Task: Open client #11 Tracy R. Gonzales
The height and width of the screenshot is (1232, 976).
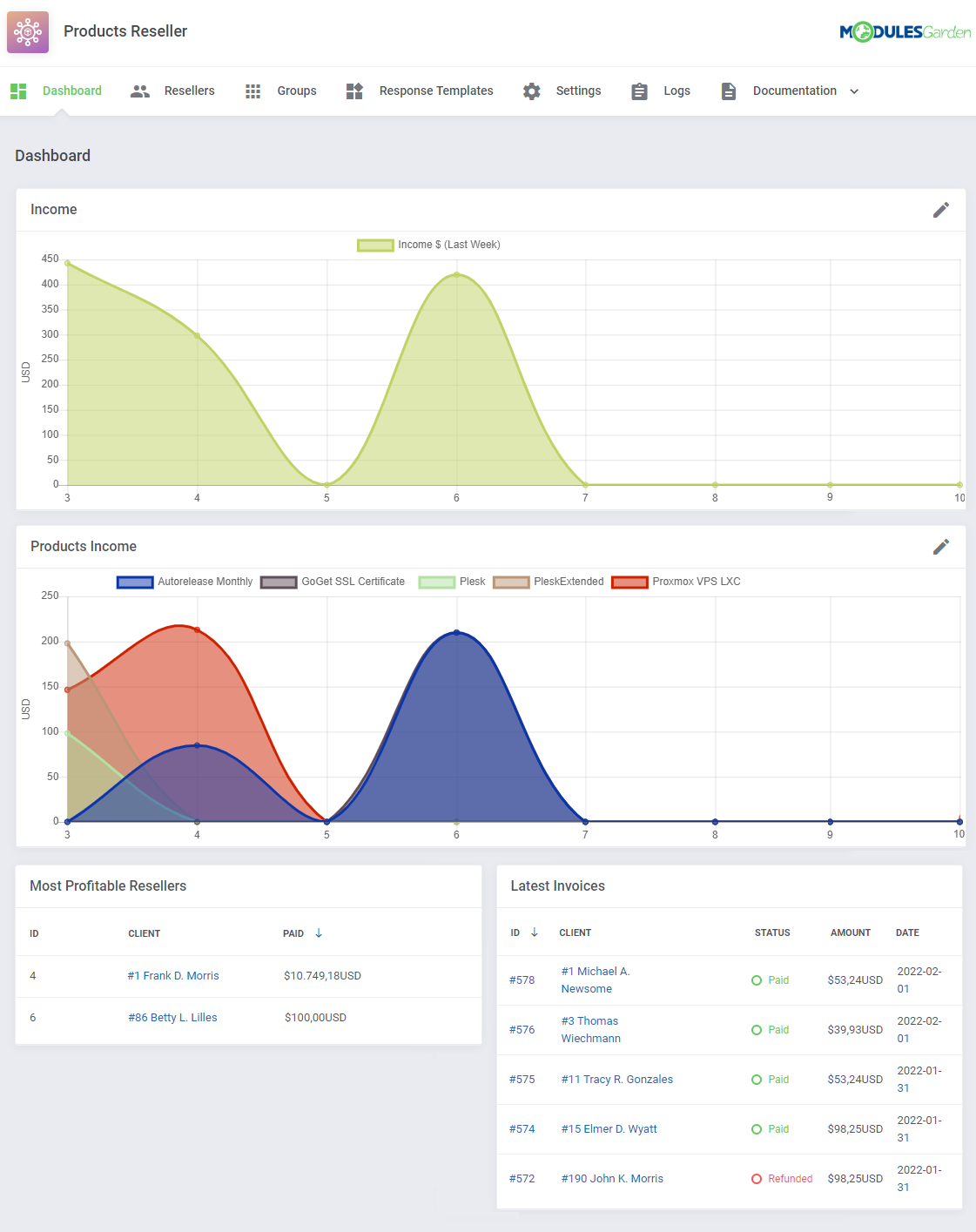Action: (617, 1080)
